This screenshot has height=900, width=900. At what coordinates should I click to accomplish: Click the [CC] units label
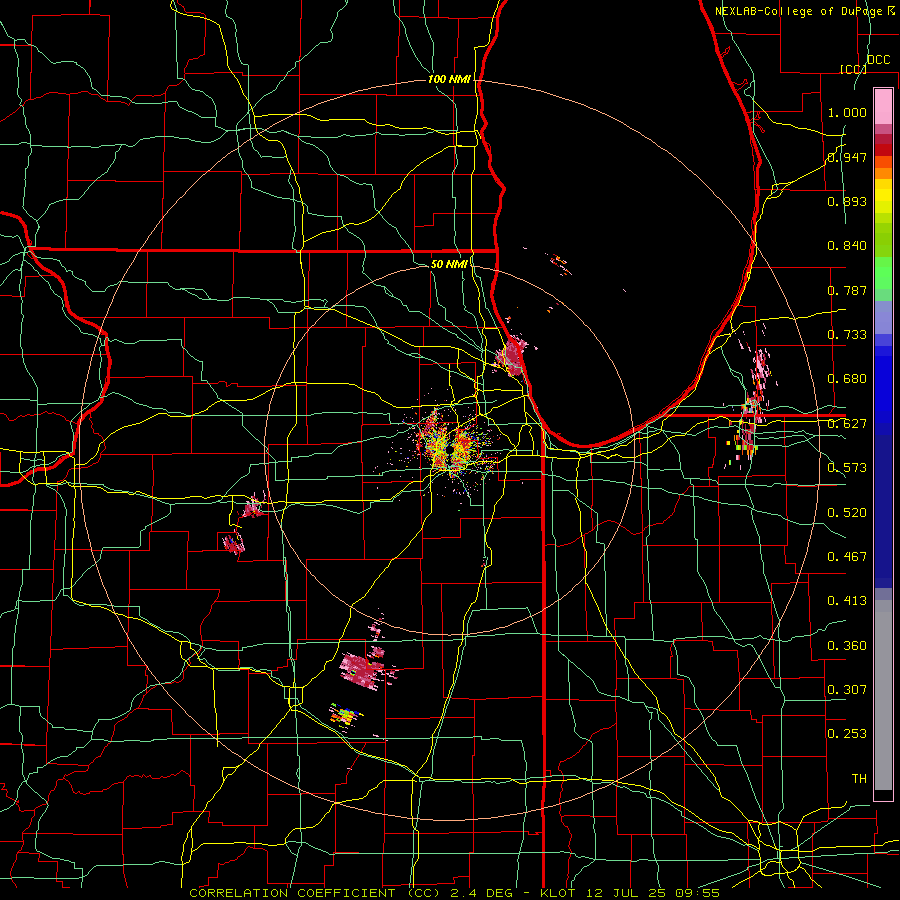point(853,69)
